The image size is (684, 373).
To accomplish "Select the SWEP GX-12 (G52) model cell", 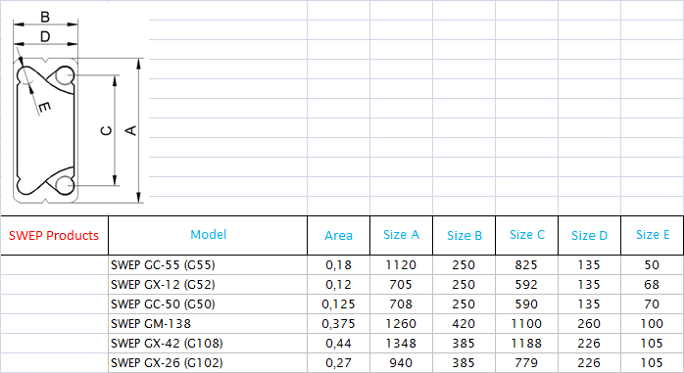I will (208, 284).
